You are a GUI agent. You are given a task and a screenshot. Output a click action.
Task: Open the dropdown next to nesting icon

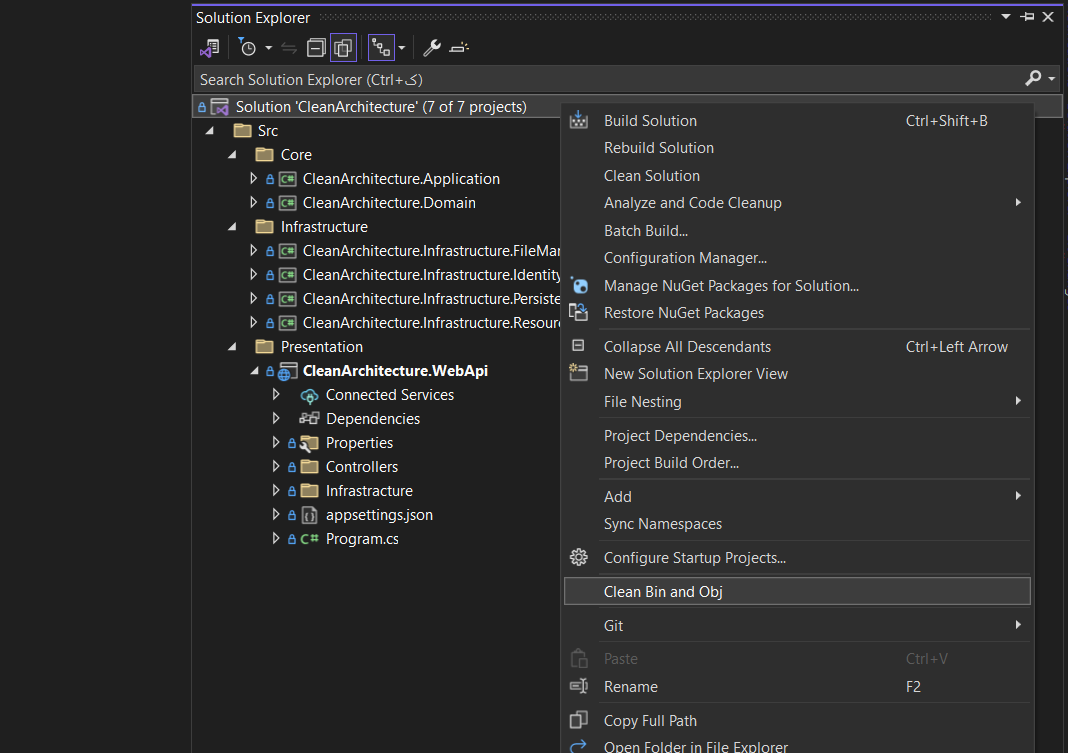[402, 48]
